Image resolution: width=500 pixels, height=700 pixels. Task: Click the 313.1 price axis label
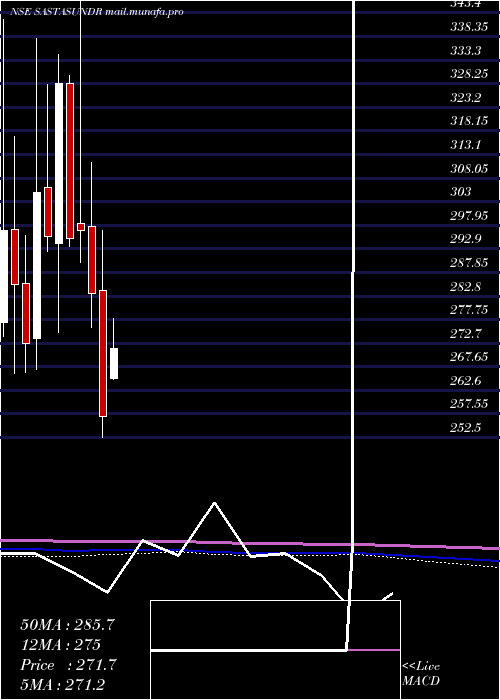click(466, 145)
